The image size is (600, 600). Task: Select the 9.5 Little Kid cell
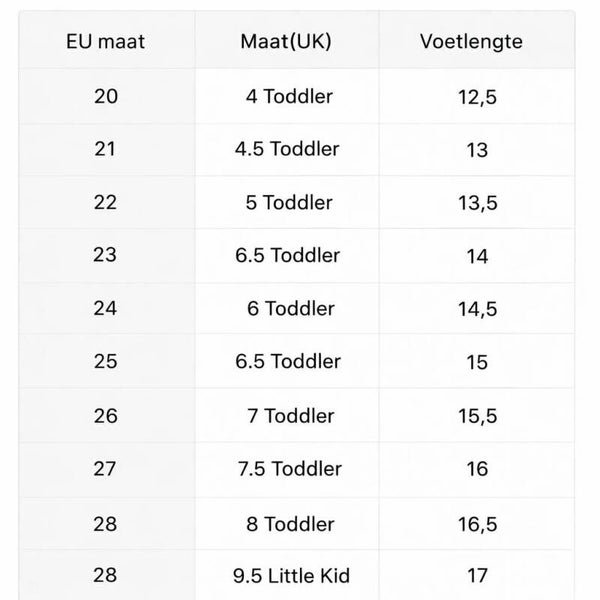click(290, 575)
